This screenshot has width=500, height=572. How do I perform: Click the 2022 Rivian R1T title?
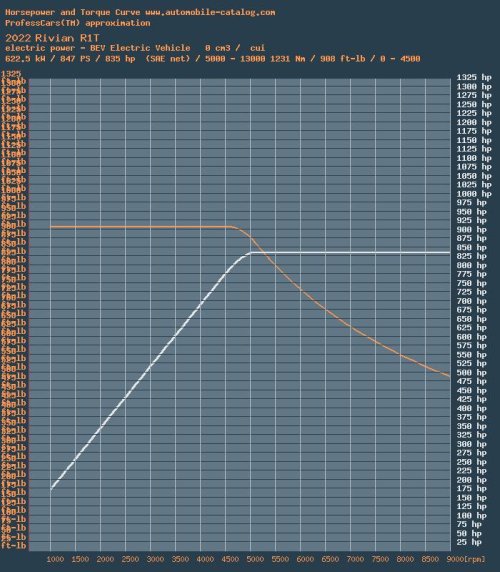(x=52, y=38)
